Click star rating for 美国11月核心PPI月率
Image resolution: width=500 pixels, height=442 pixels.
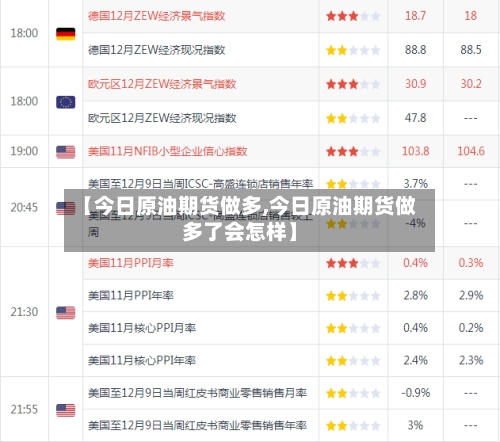[x=353, y=328]
